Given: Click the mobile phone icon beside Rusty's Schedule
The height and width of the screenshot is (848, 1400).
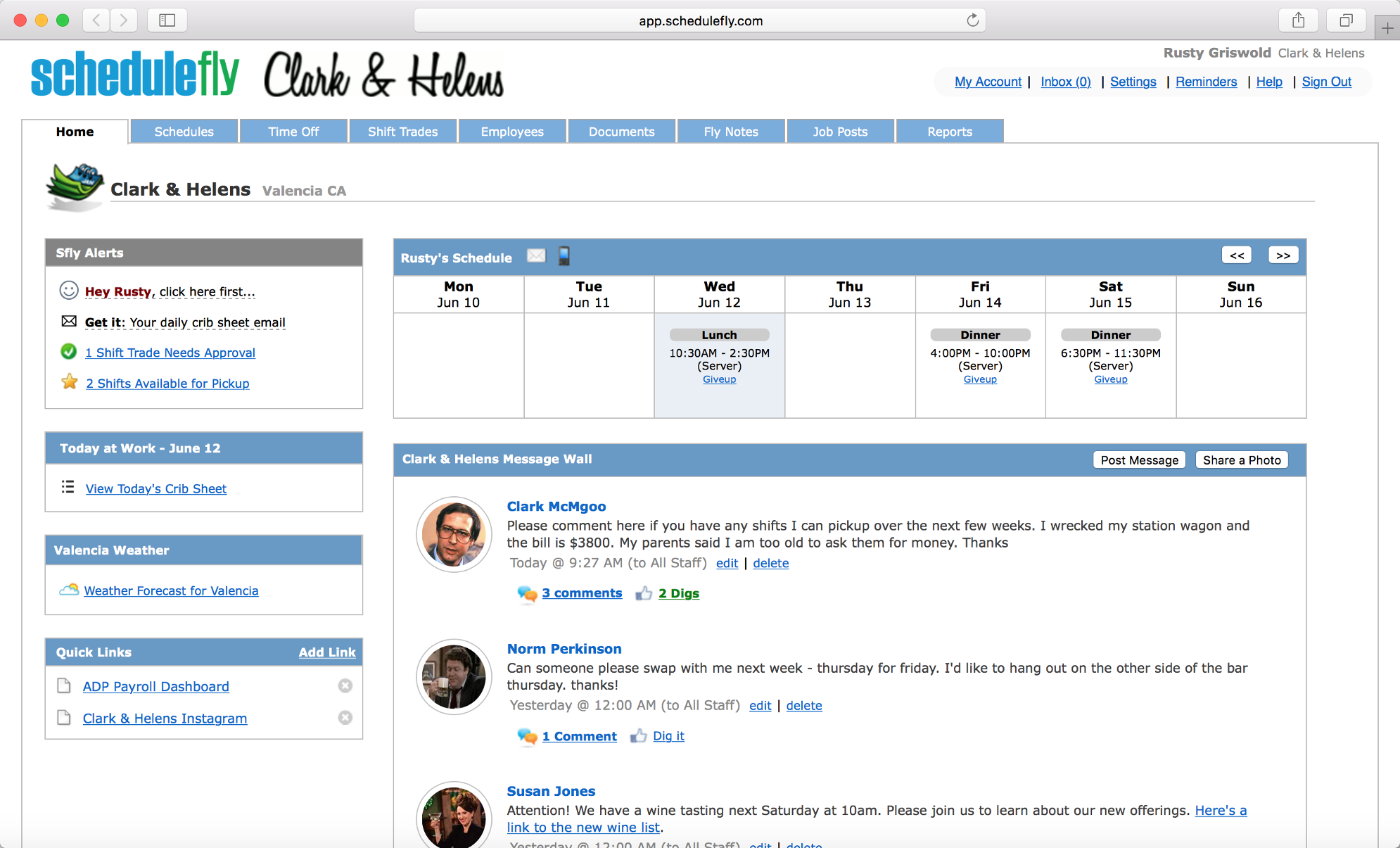Looking at the screenshot, I should click(x=564, y=256).
